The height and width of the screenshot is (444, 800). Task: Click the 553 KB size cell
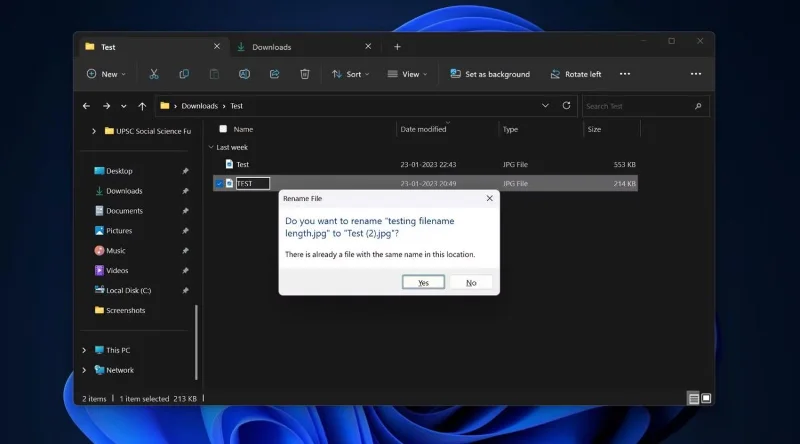coord(624,164)
